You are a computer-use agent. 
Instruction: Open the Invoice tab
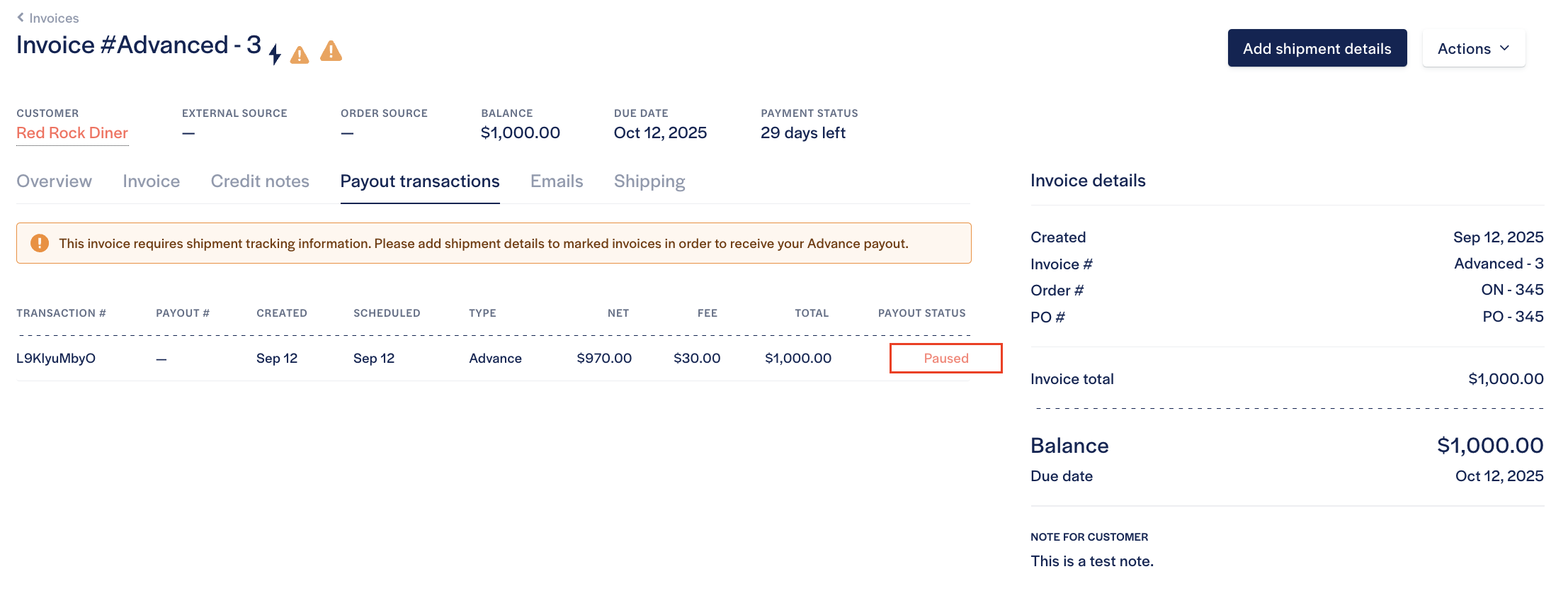(x=151, y=181)
